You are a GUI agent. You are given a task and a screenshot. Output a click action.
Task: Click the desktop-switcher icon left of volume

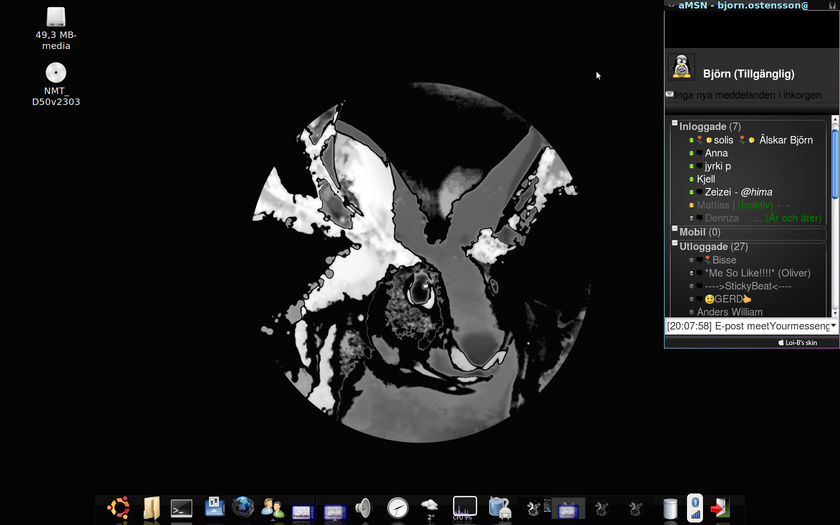click(334, 513)
